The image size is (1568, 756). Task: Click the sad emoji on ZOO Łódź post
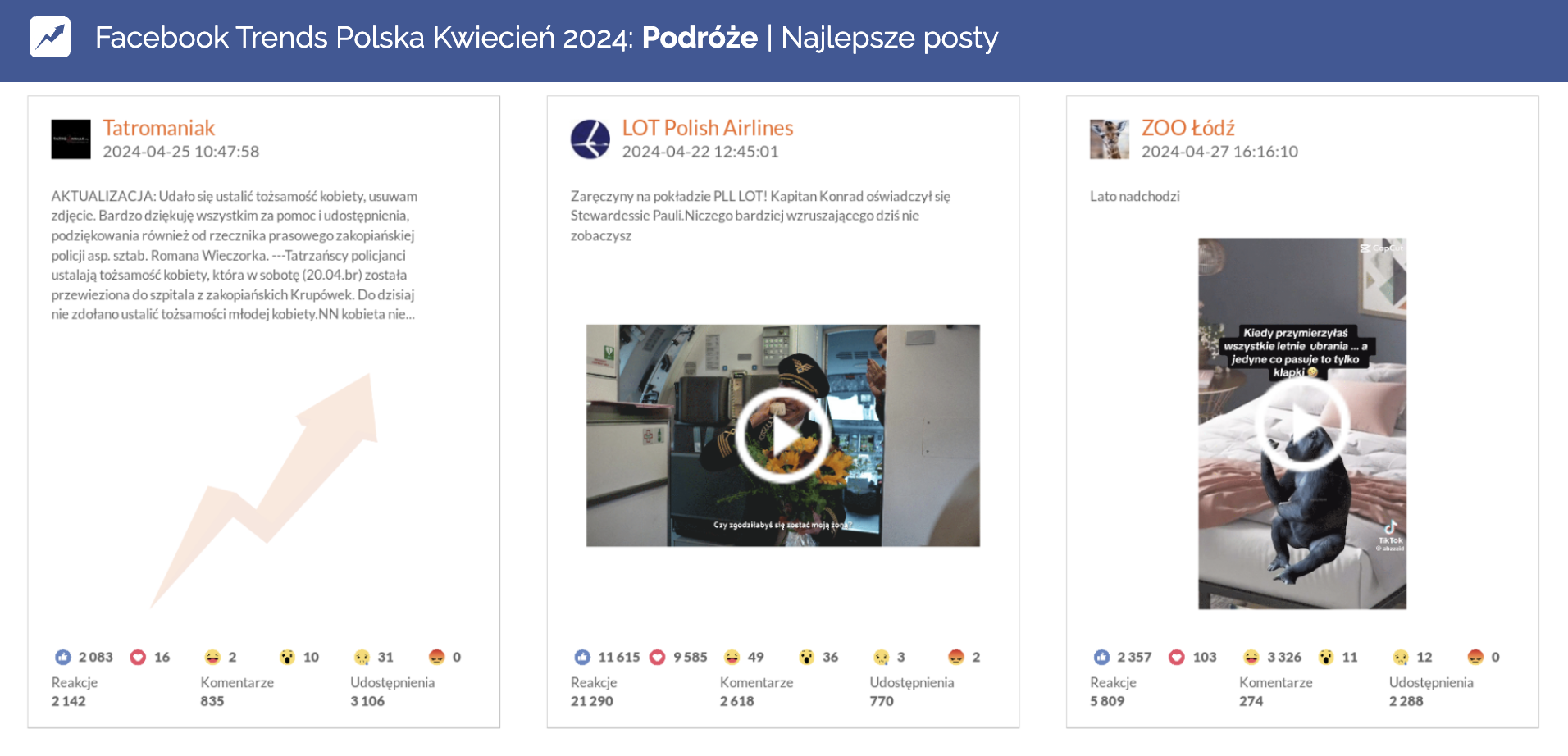[x=1401, y=657]
